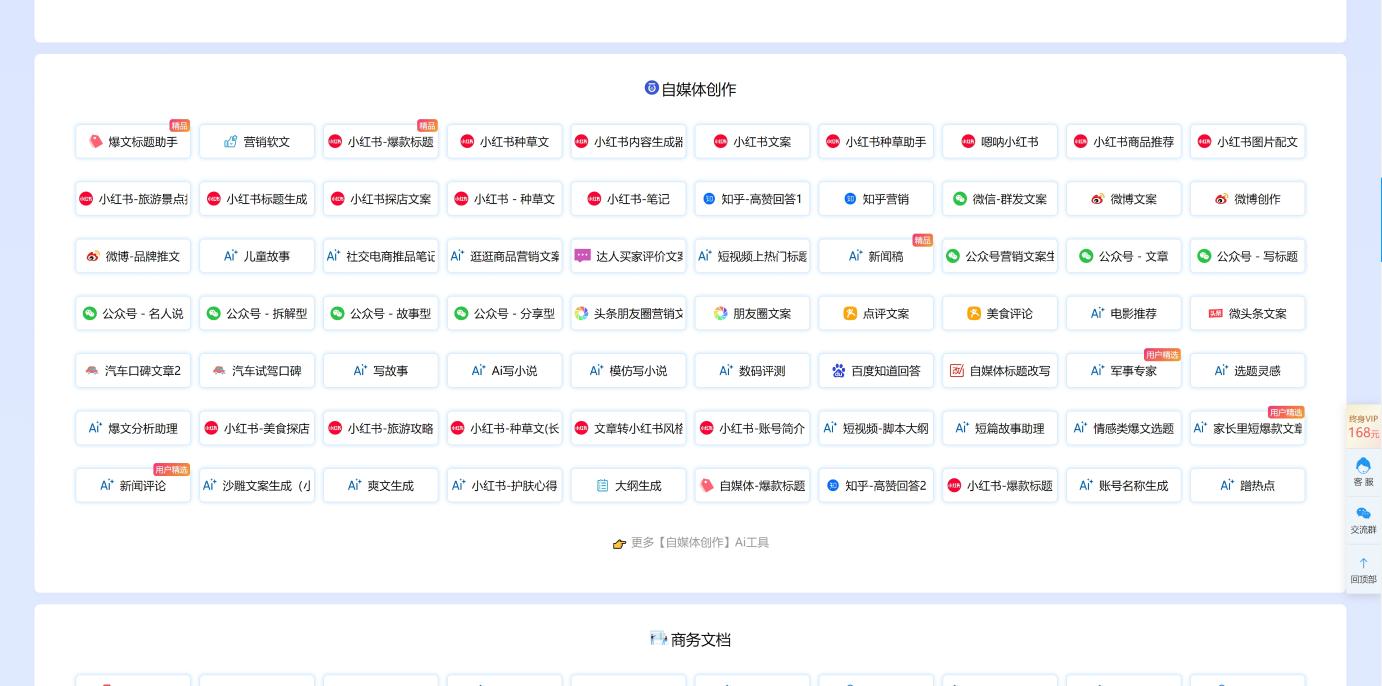Click 达人买家评价 chat bubble icon
Viewport: 1382px width, 686px height.
coord(583,256)
